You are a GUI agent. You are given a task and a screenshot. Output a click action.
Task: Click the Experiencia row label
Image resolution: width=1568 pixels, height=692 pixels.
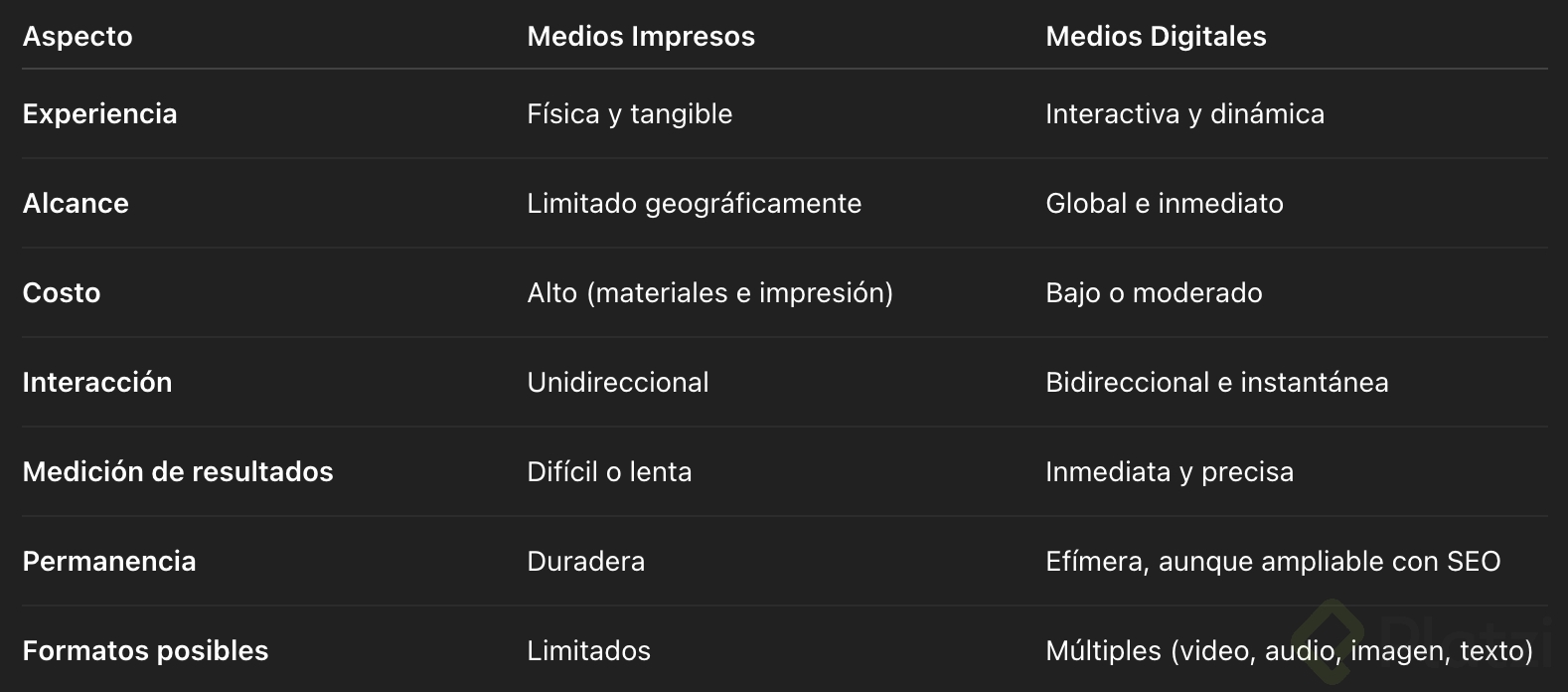(99, 114)
